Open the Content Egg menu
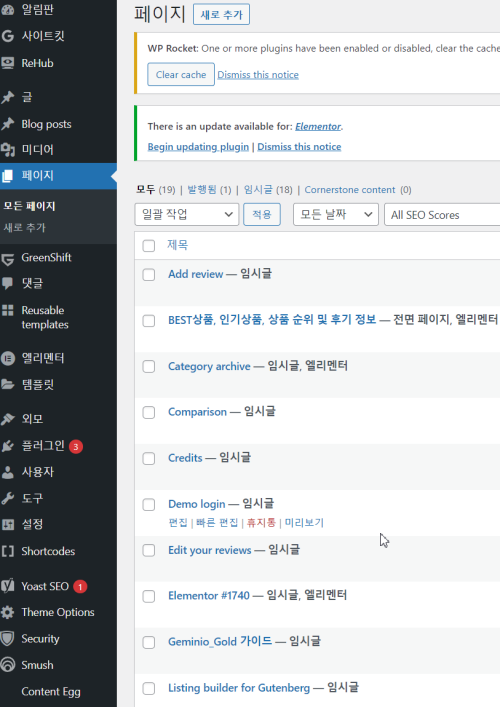Viewport: 500px width, 707px height. [51, 692]
